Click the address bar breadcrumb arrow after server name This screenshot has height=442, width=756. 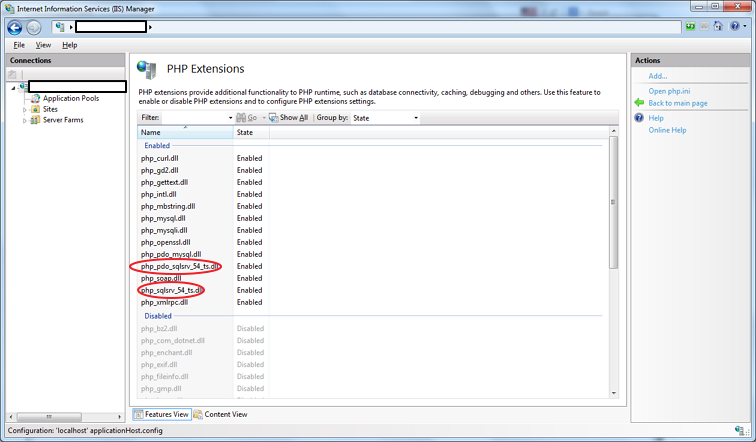[x=150, y=27]
